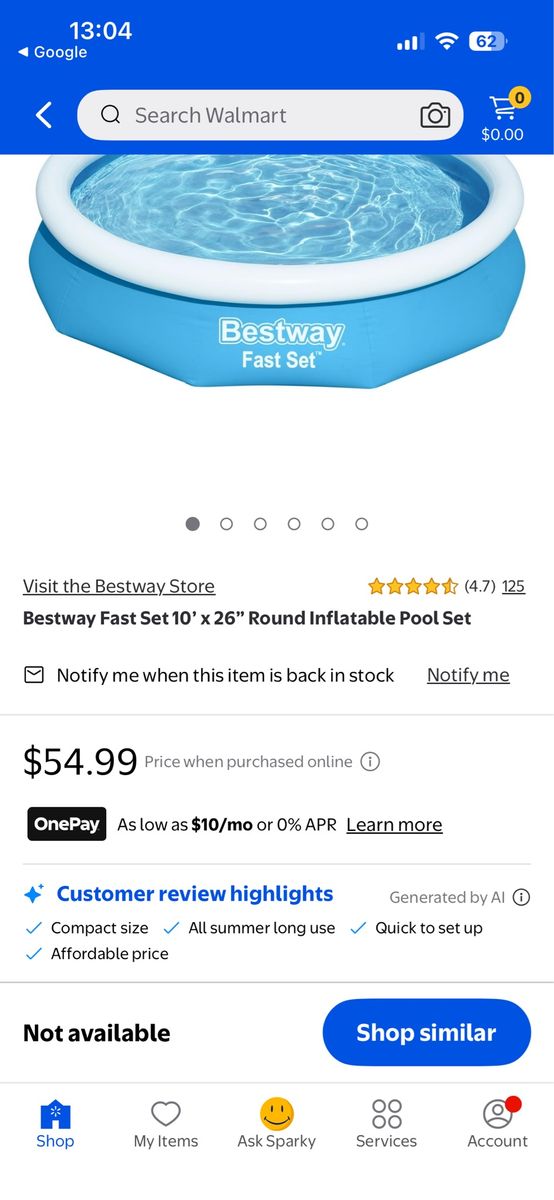Viewport: 554px width, 1200px height.
Task: Select the last image carousel dot
Action: (x=362, y=524)
